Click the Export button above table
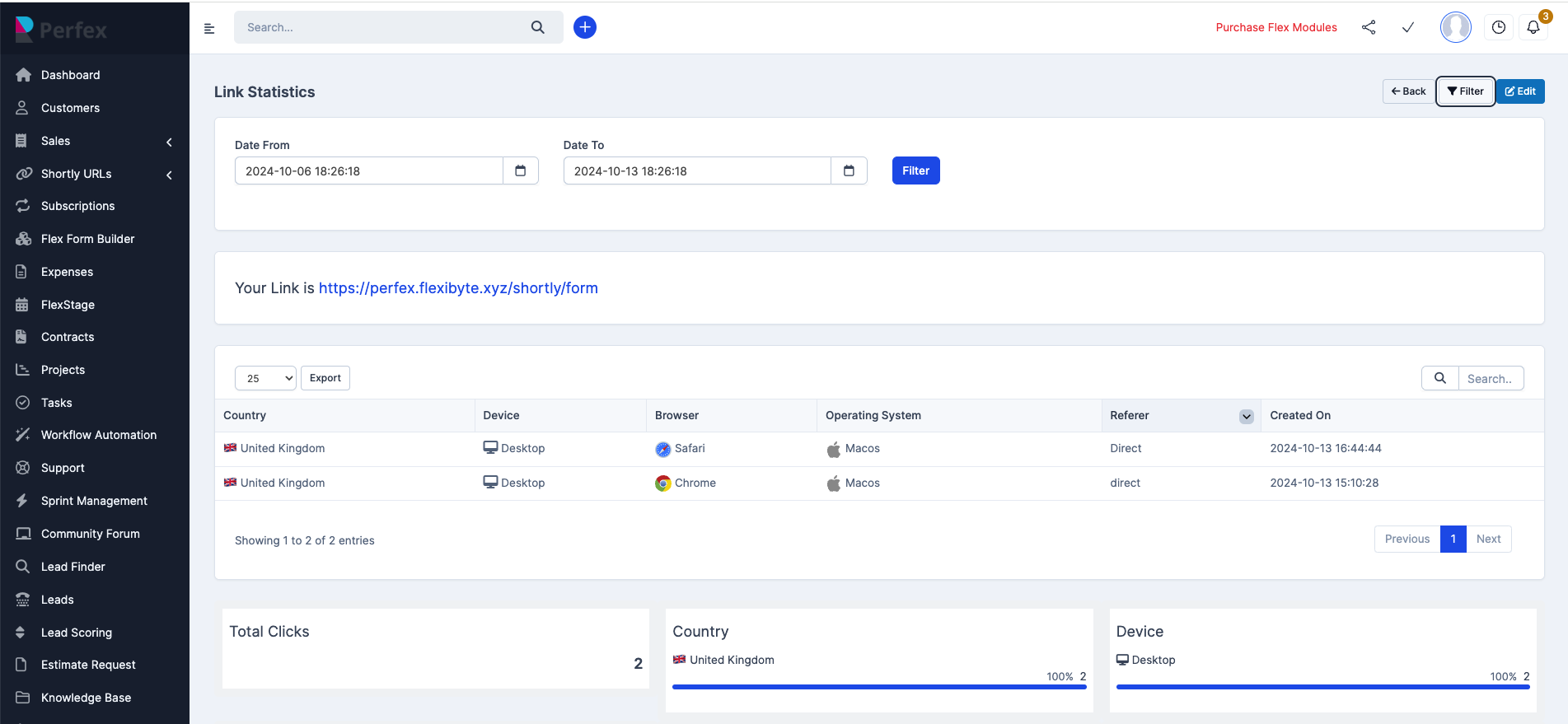Screen dimensions: 1568x724 click(x=325, y=378)
